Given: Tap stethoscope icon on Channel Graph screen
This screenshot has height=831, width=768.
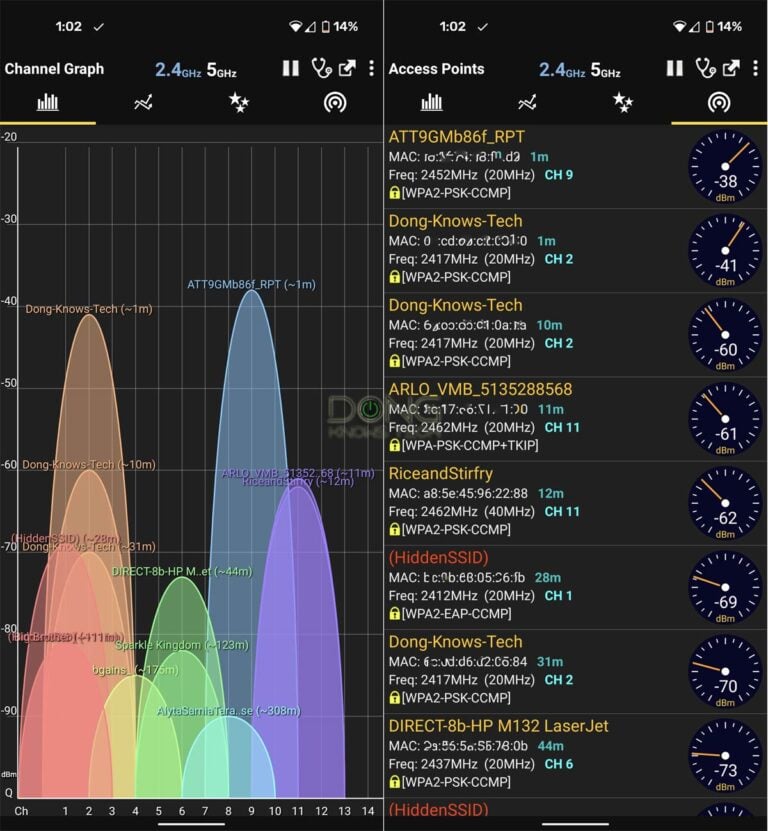Looking at the screenshot, I should (320, 69).
